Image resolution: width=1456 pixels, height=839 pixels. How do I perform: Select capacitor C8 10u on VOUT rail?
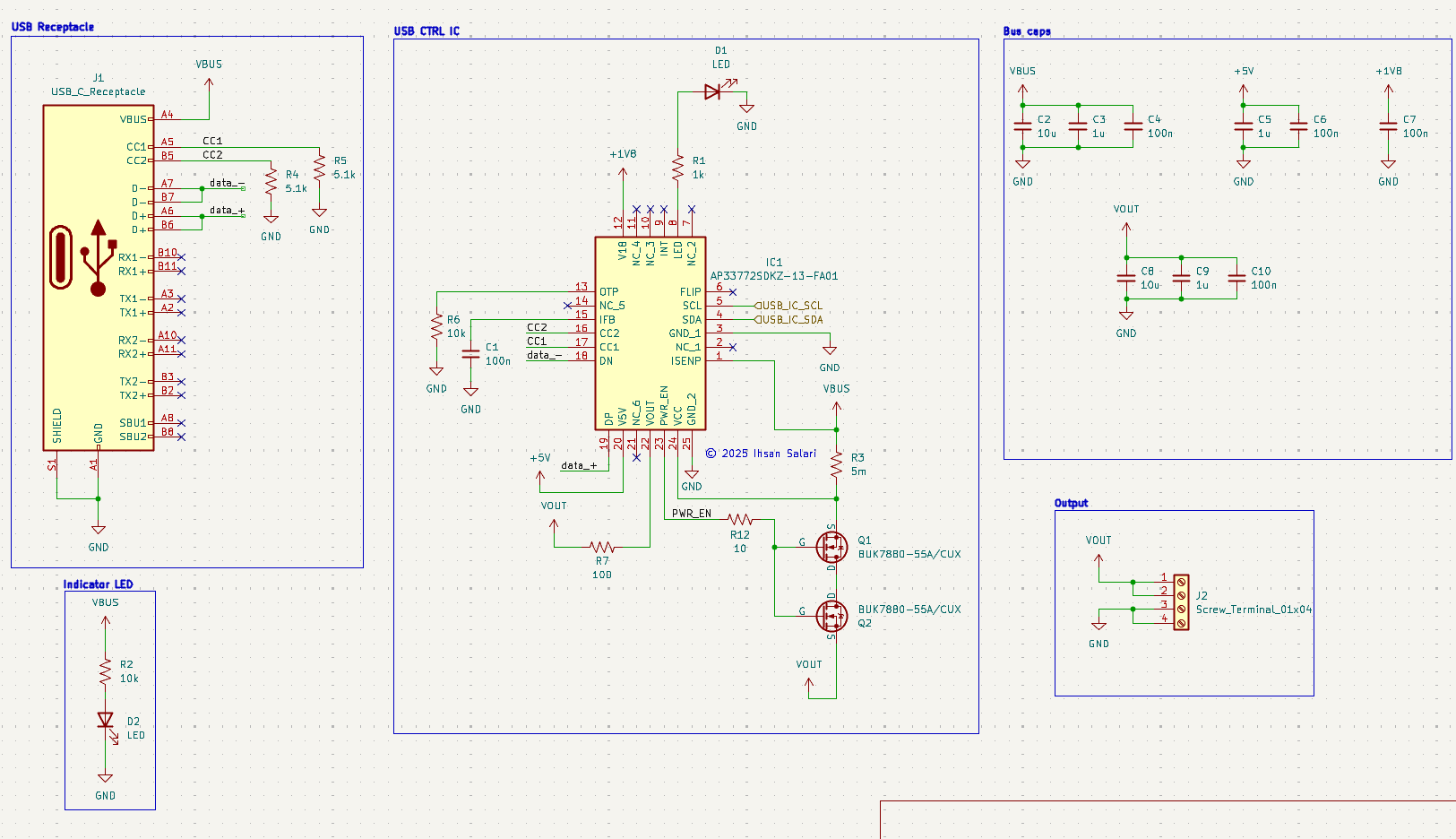pyautogui.click(x=1126, y=278)
